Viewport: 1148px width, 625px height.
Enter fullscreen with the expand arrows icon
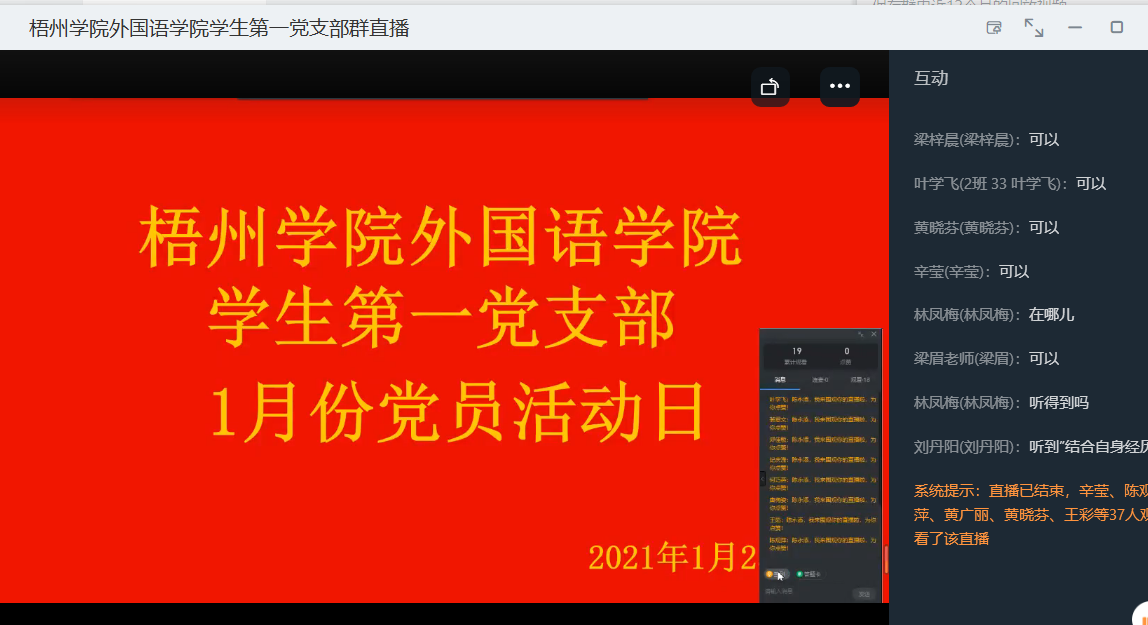[1034, 28]
